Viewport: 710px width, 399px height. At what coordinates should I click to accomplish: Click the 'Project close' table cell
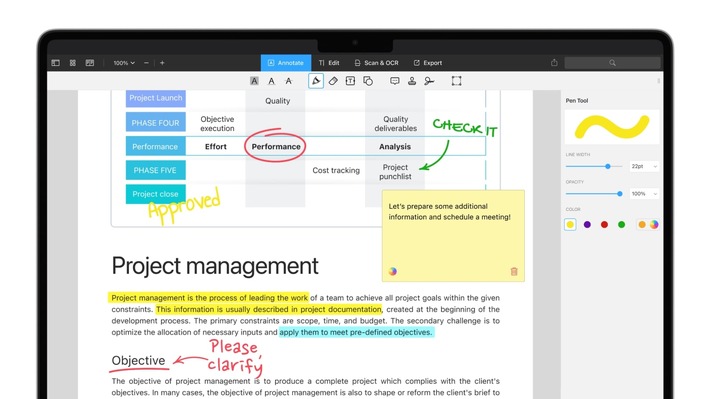156,194
